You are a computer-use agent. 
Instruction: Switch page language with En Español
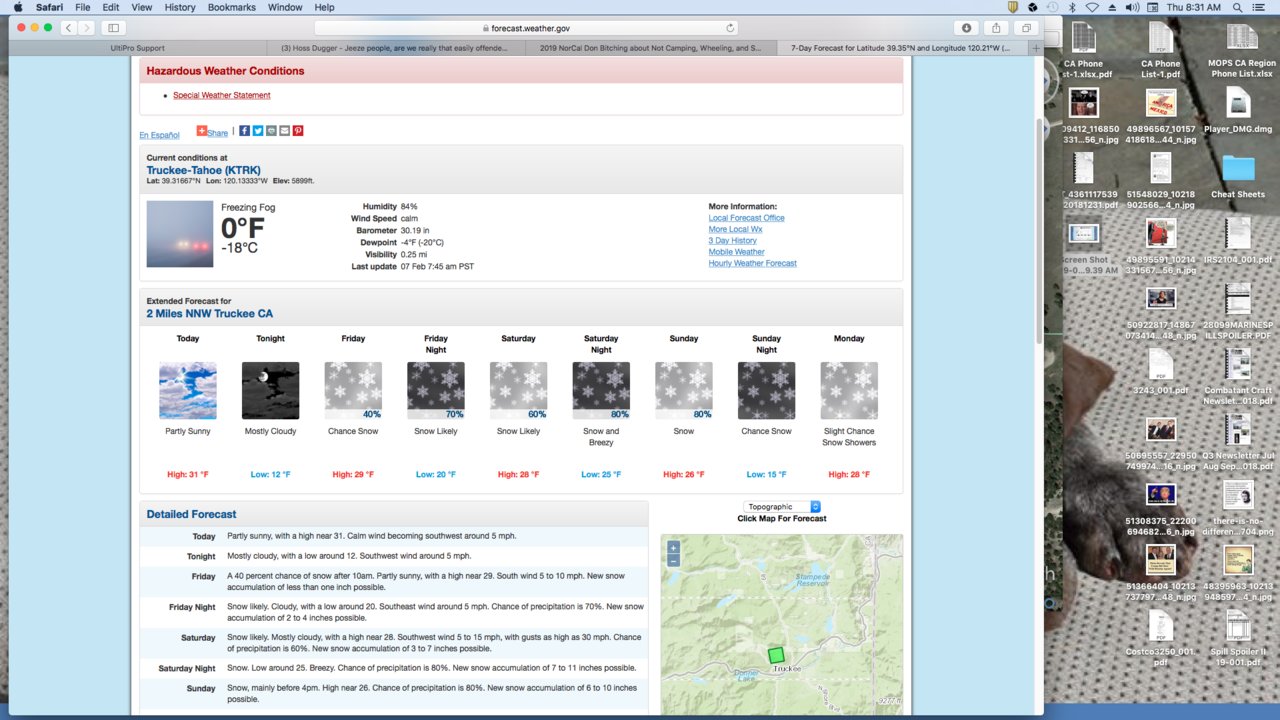160,135
